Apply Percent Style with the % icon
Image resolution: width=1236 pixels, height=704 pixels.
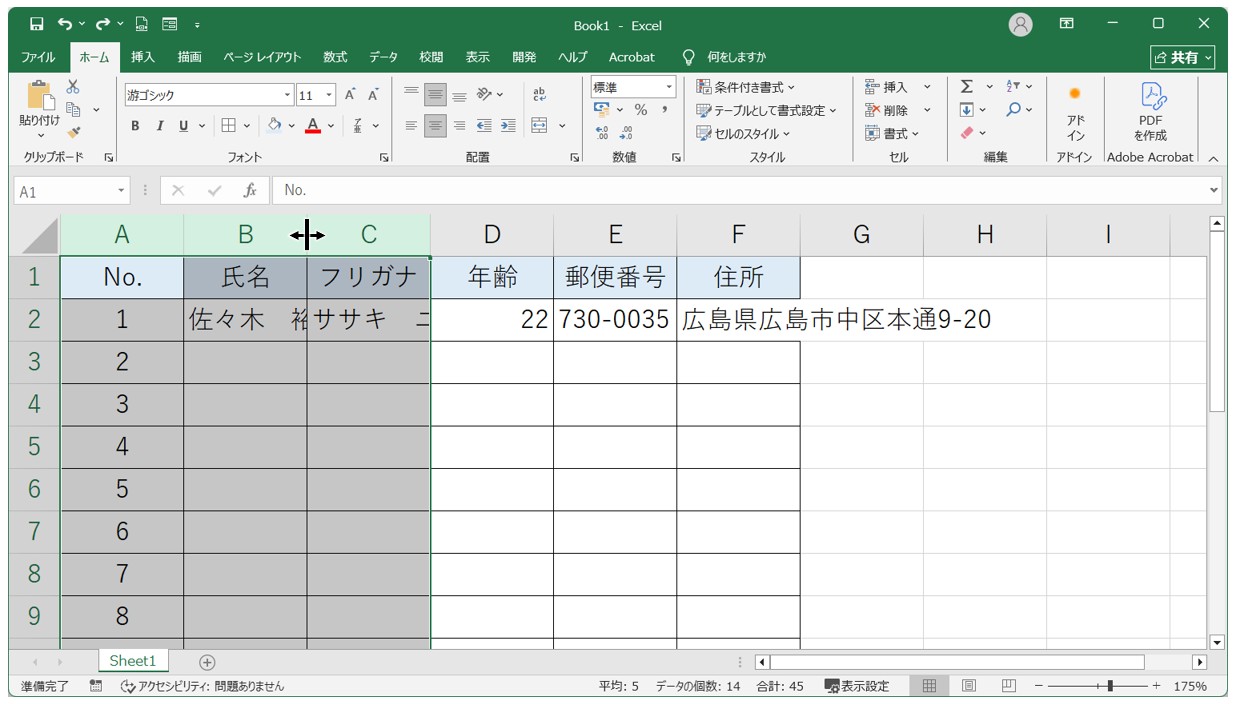[641, 110]
